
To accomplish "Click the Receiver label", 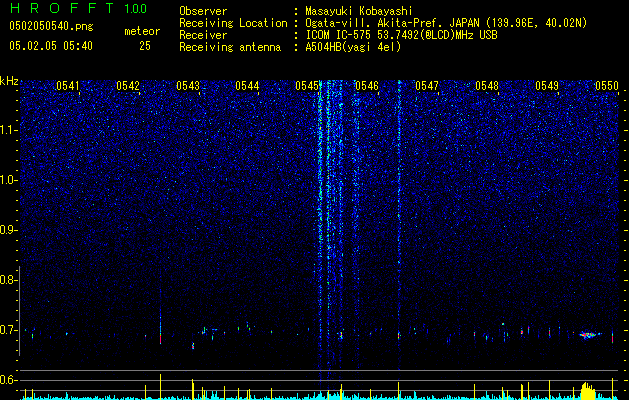I will [x=203, y=35].
